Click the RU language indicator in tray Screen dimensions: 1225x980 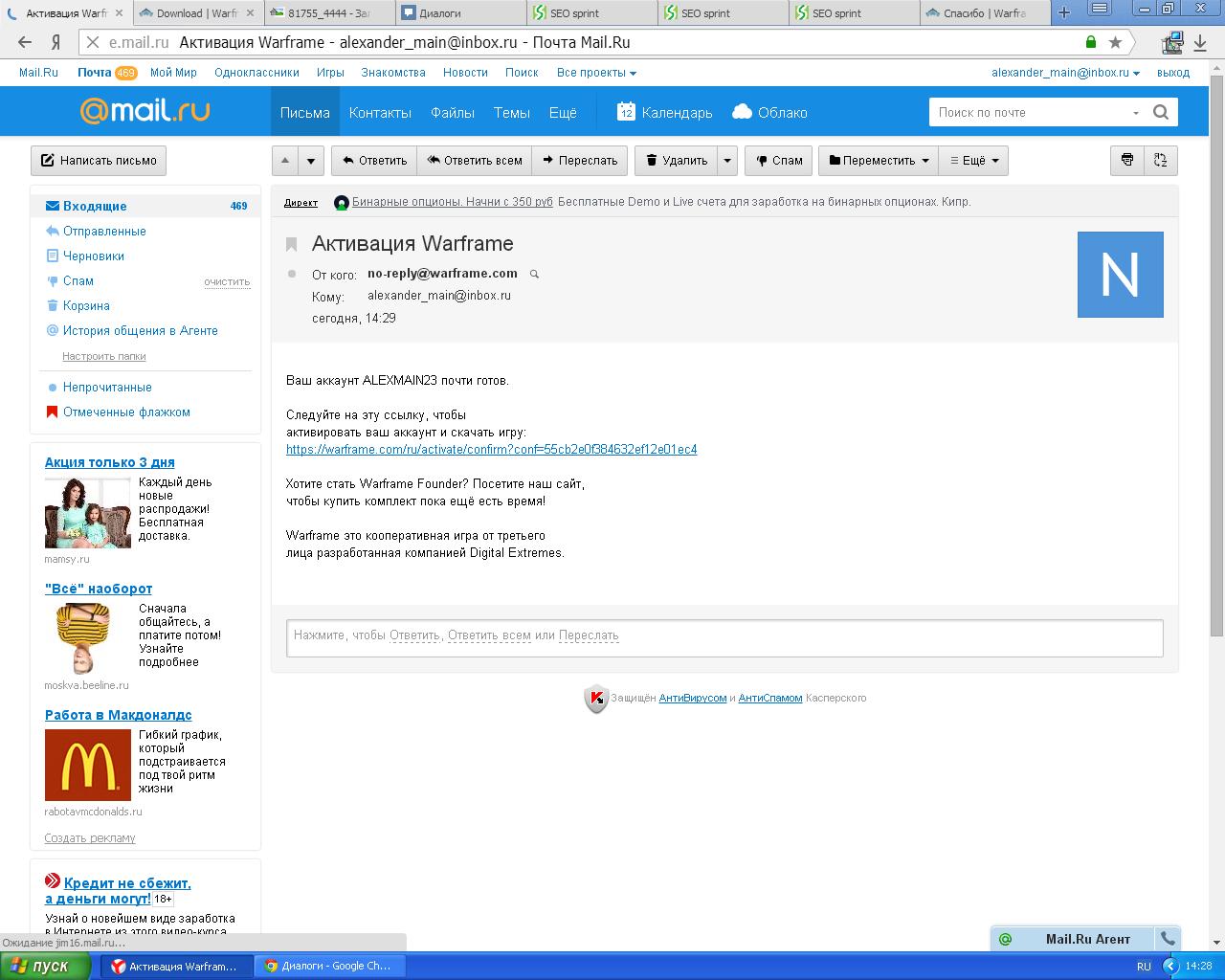pos(1145,967)
